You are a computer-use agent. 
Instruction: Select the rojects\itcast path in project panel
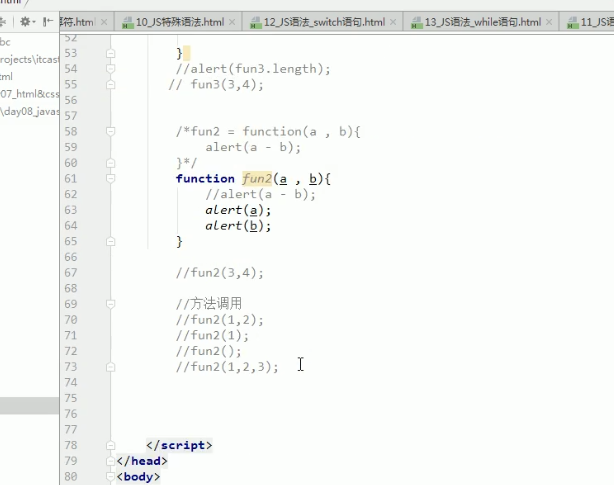point(29,59)
